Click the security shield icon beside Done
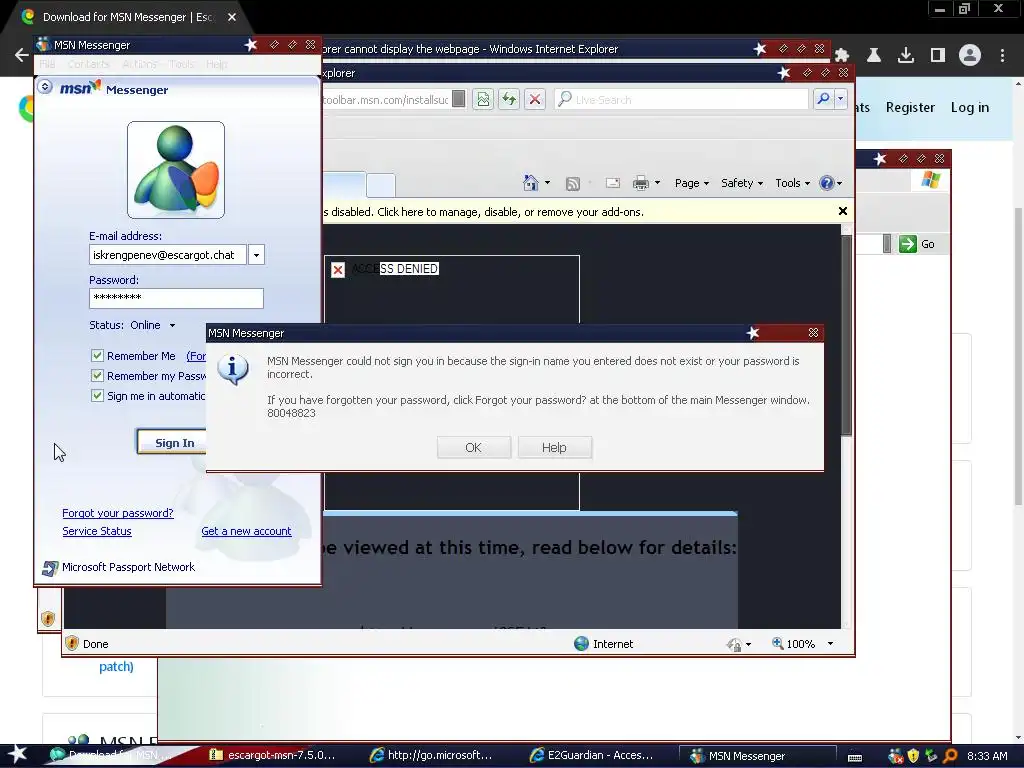 pos(72,643)
